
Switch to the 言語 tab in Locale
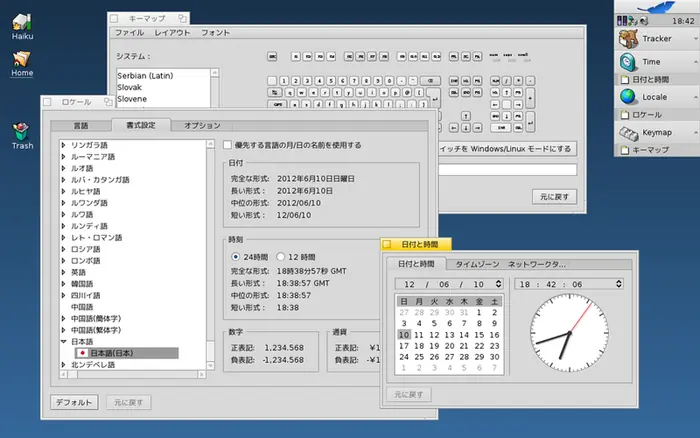pyautogui.click(x=80, y=125)
